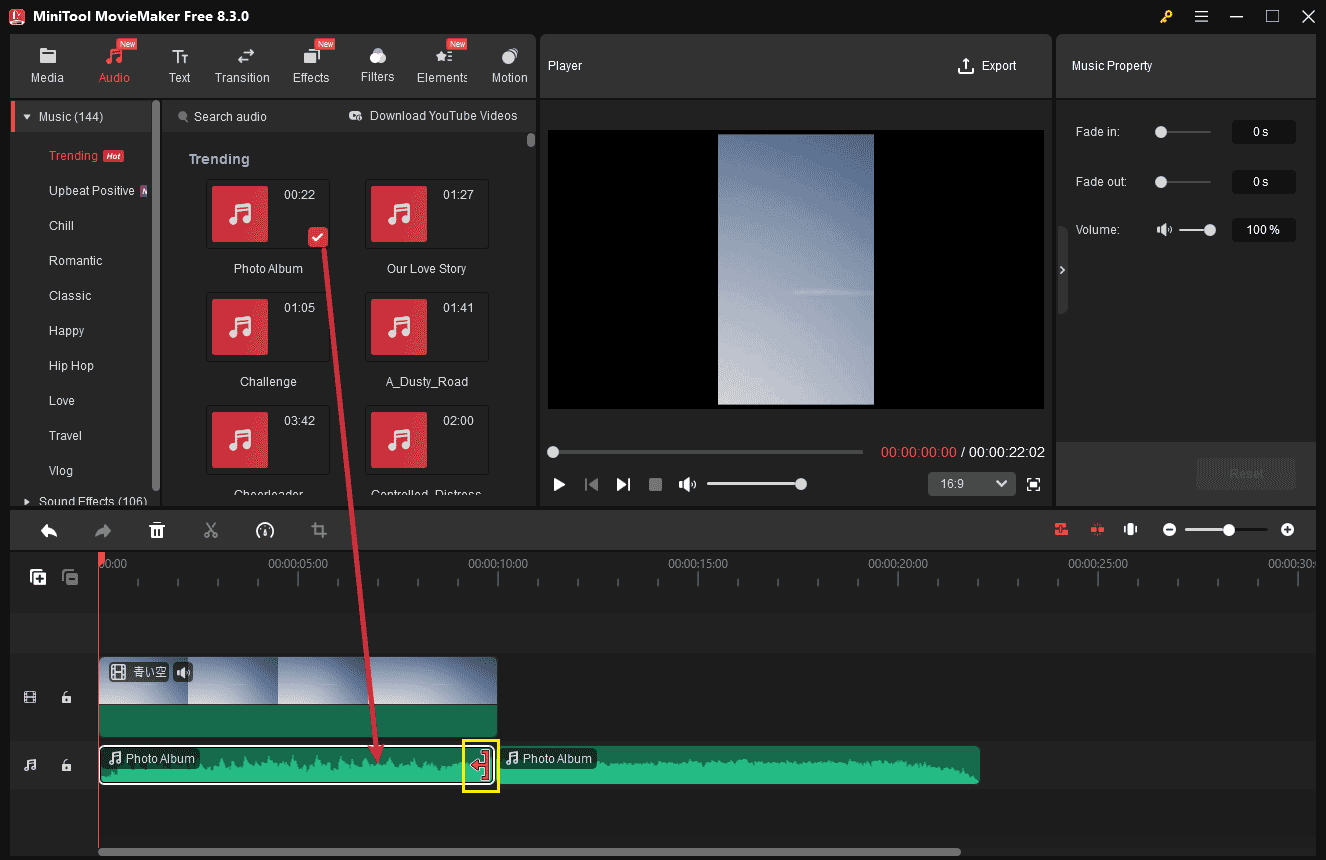Select the Upbeat Positive category
The image size is (1326, 860).
click(92, 191)
